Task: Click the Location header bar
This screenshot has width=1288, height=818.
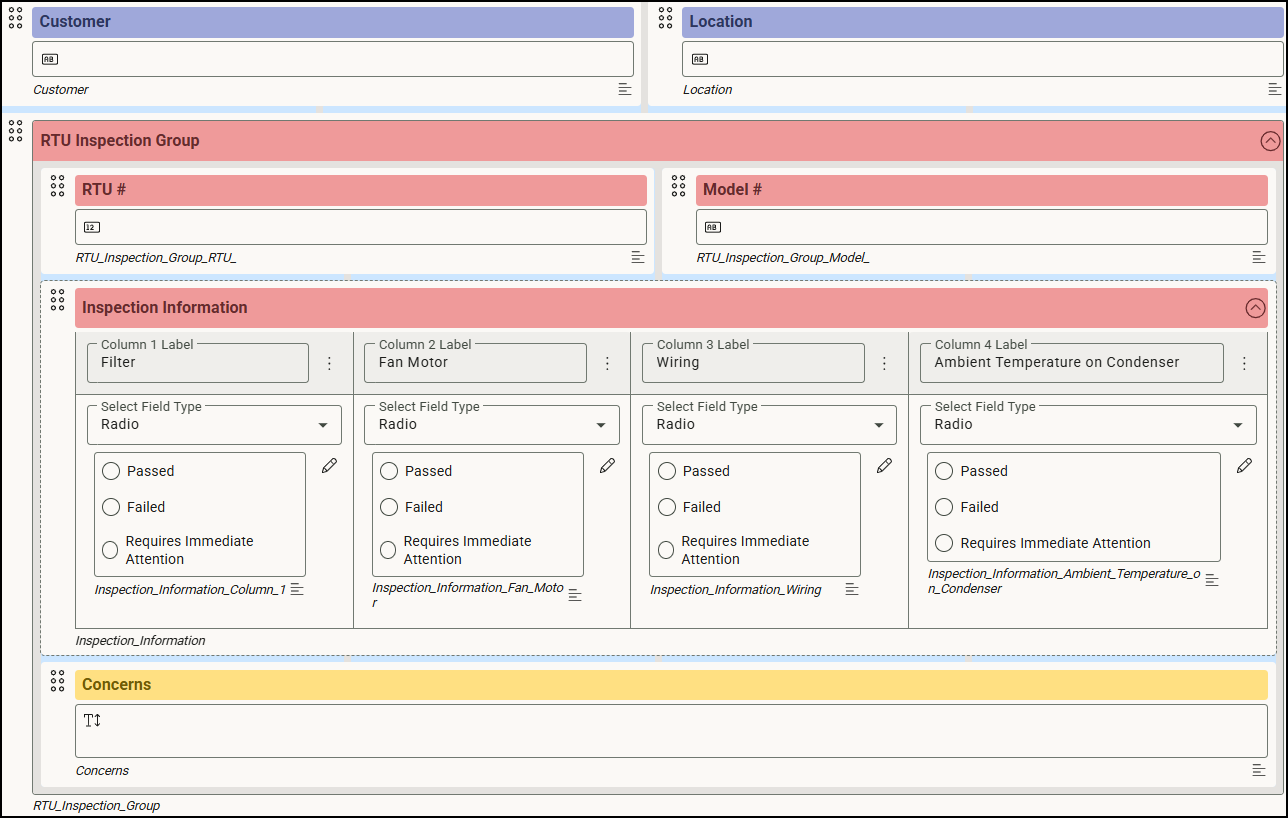Action: point(981,22)
